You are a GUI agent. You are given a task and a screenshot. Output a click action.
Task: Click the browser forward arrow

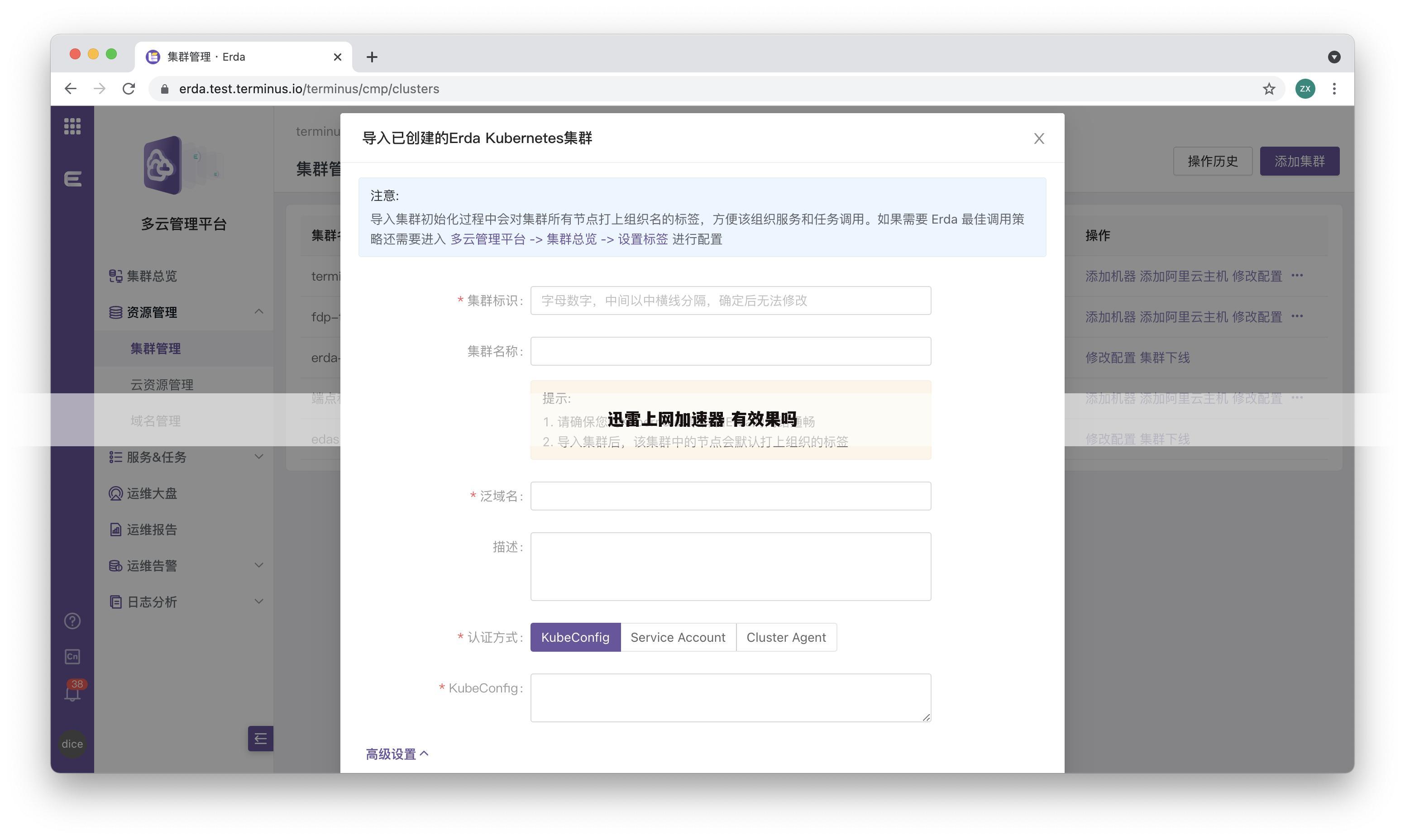point(100,89)
